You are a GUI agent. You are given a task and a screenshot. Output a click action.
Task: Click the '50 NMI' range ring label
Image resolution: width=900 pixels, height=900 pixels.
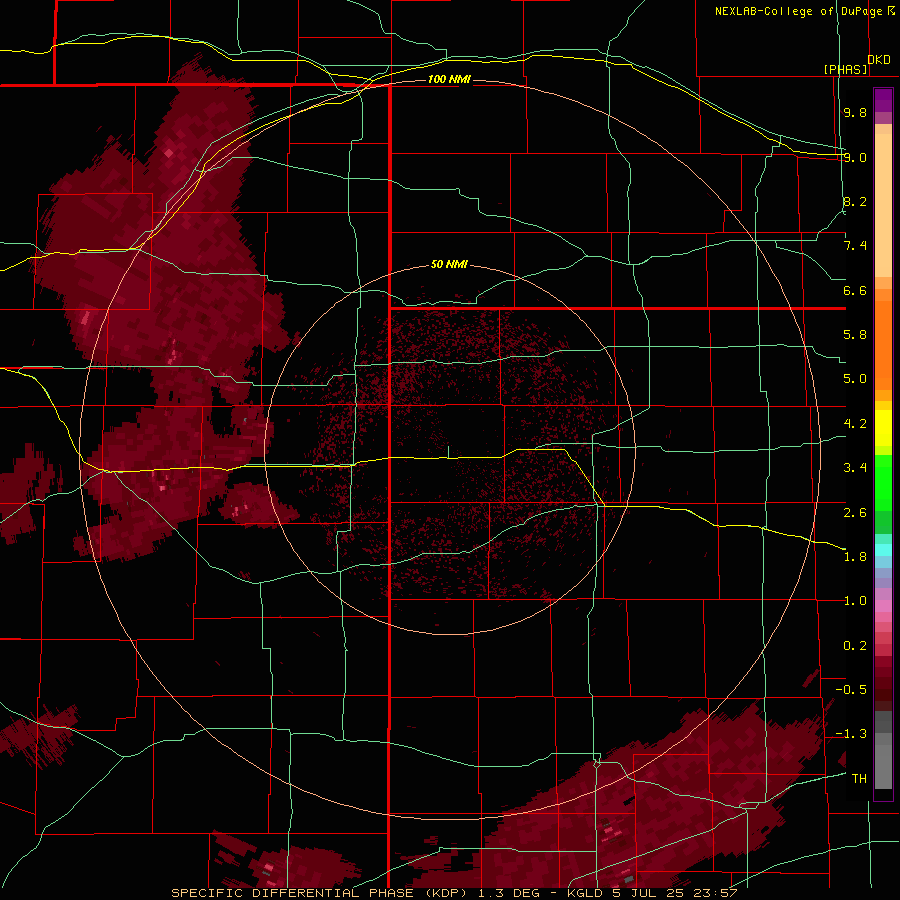click(x=449, y=265)
